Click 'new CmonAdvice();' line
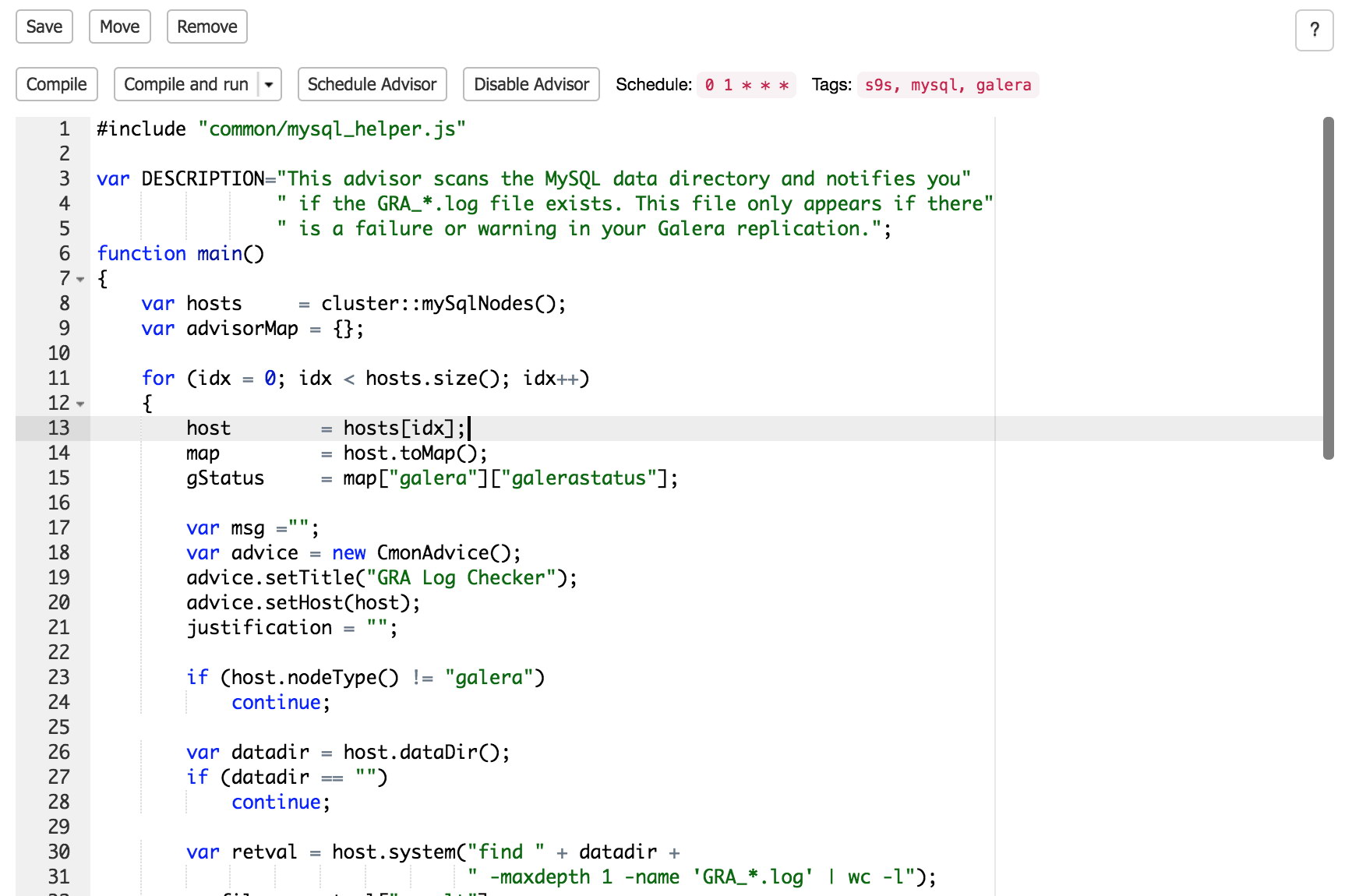This screenshot has height=896, width=1345. coord(426,552)
